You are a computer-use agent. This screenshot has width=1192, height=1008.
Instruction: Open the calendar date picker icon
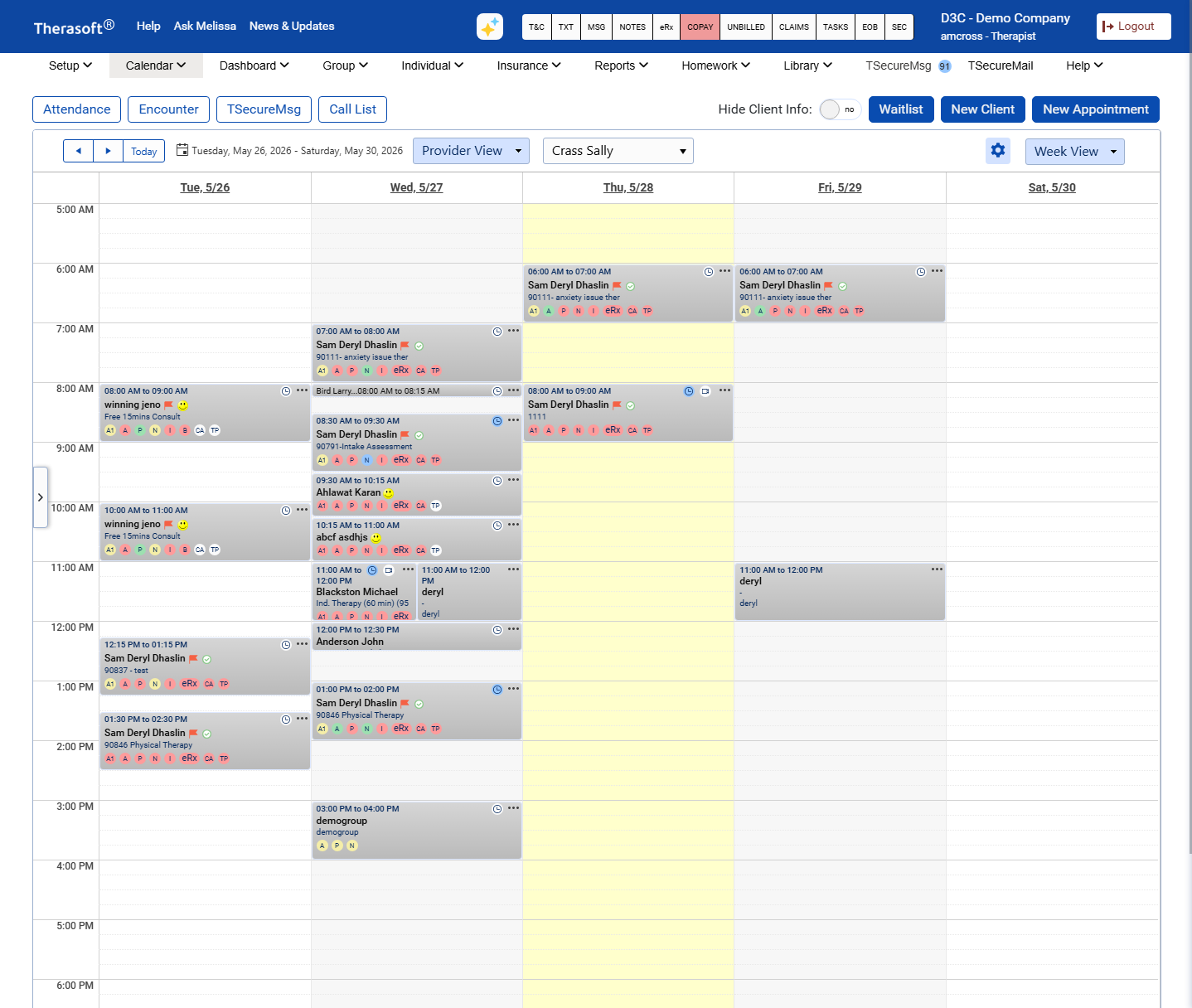tap(182, 150)
